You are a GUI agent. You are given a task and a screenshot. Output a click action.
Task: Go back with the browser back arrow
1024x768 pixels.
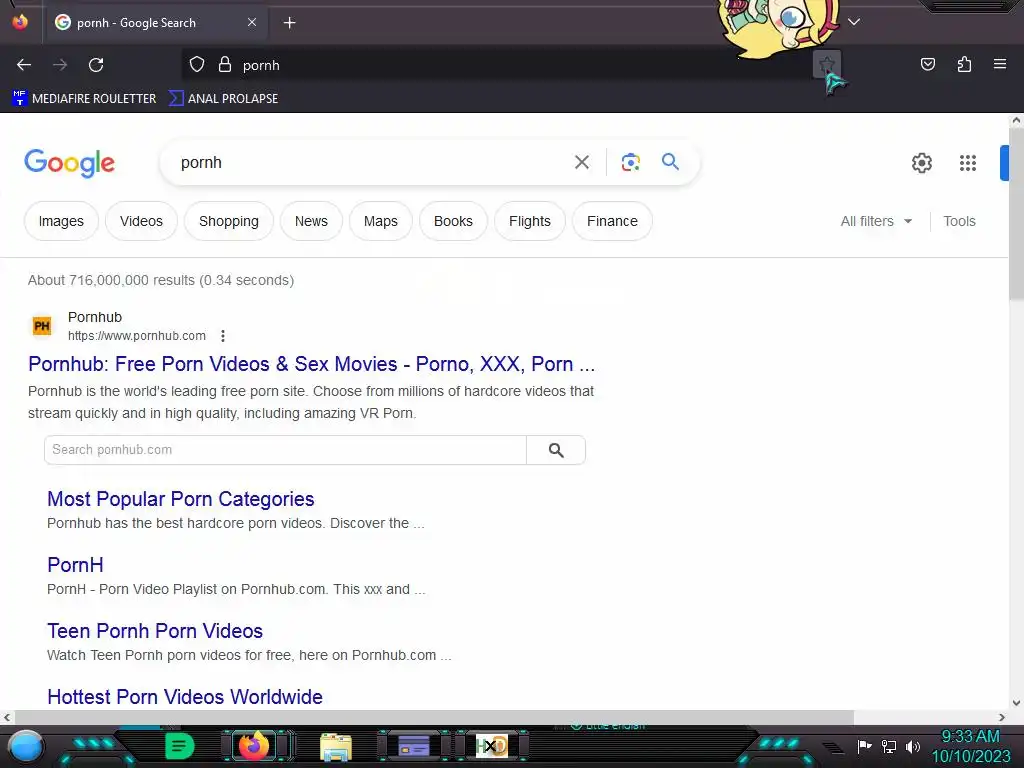[x=24, y=65]
